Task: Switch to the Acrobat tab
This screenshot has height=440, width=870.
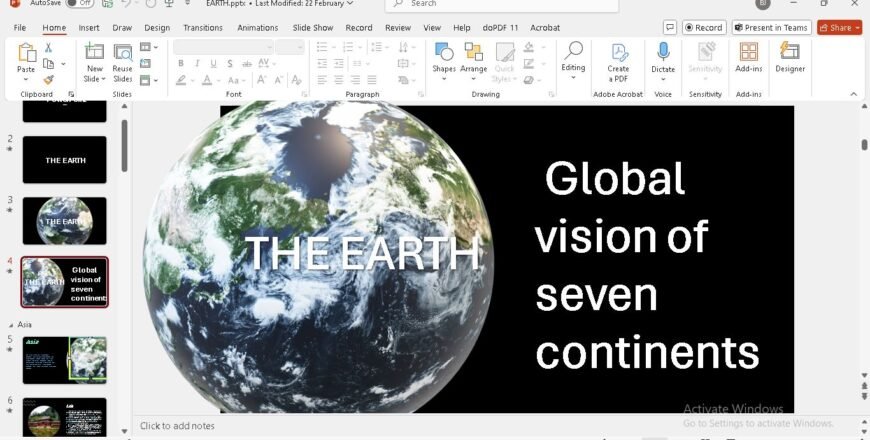Action: 545,28
